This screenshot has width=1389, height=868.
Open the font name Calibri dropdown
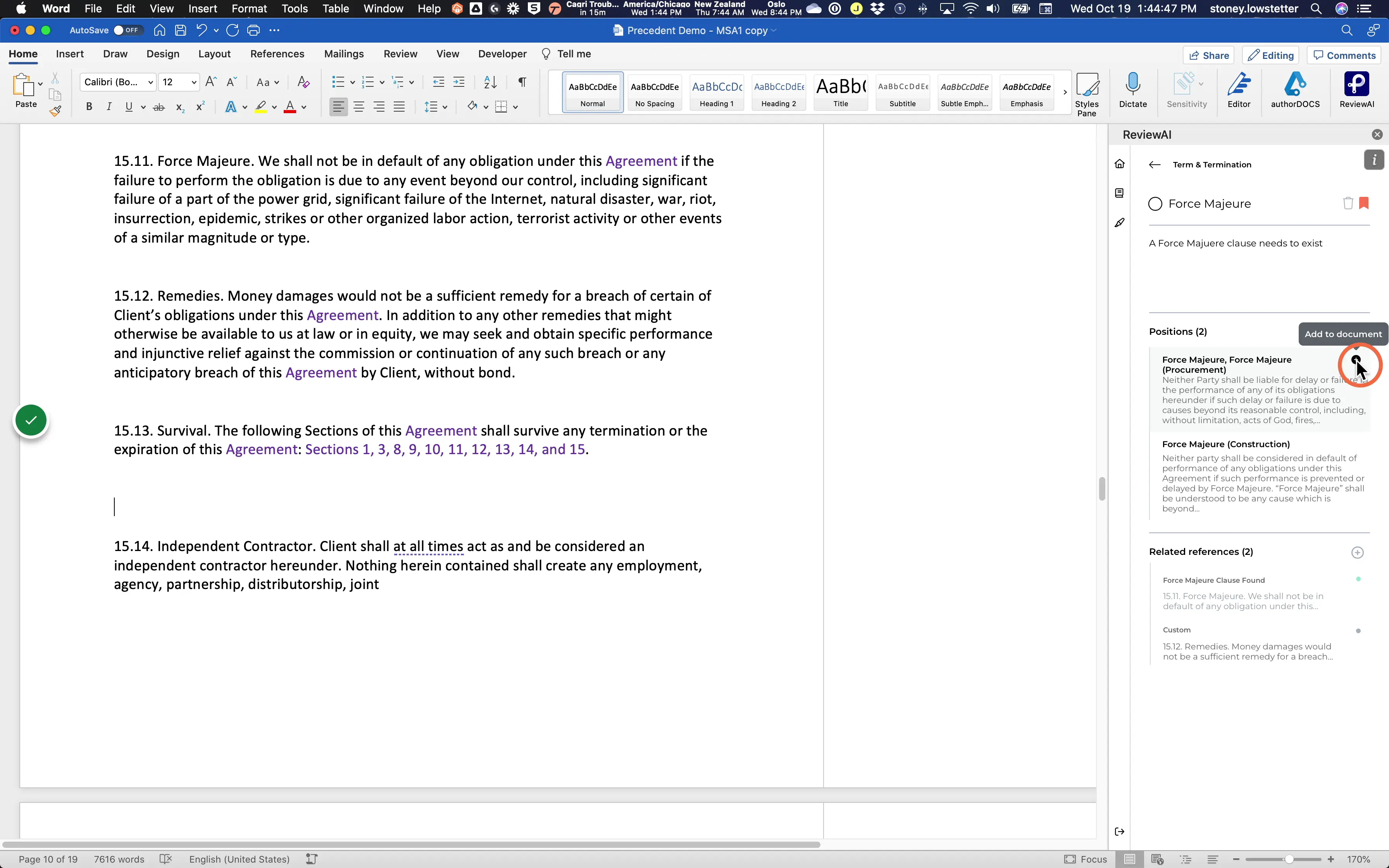(x=150, y=83)
